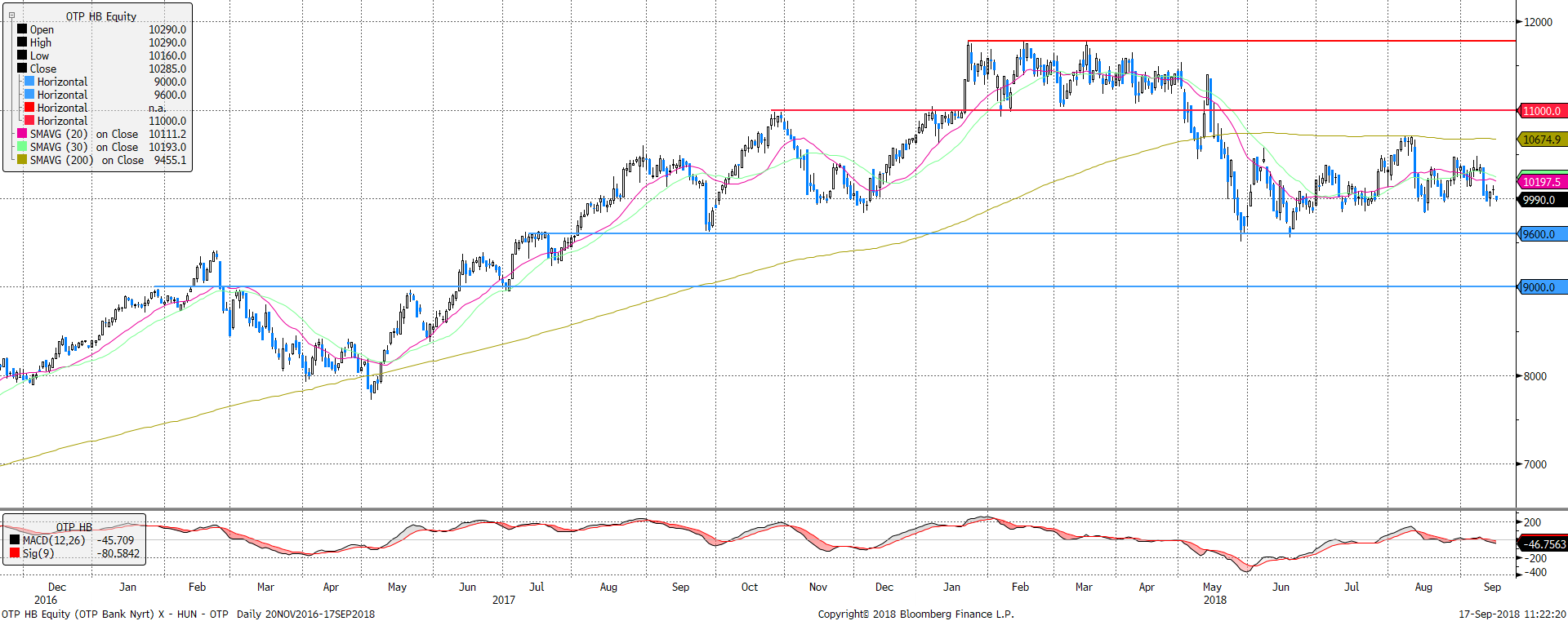The image size is (1568, 621).
Task: Collapse the OTP HB Equity legend tree
Action: [11, 16]
